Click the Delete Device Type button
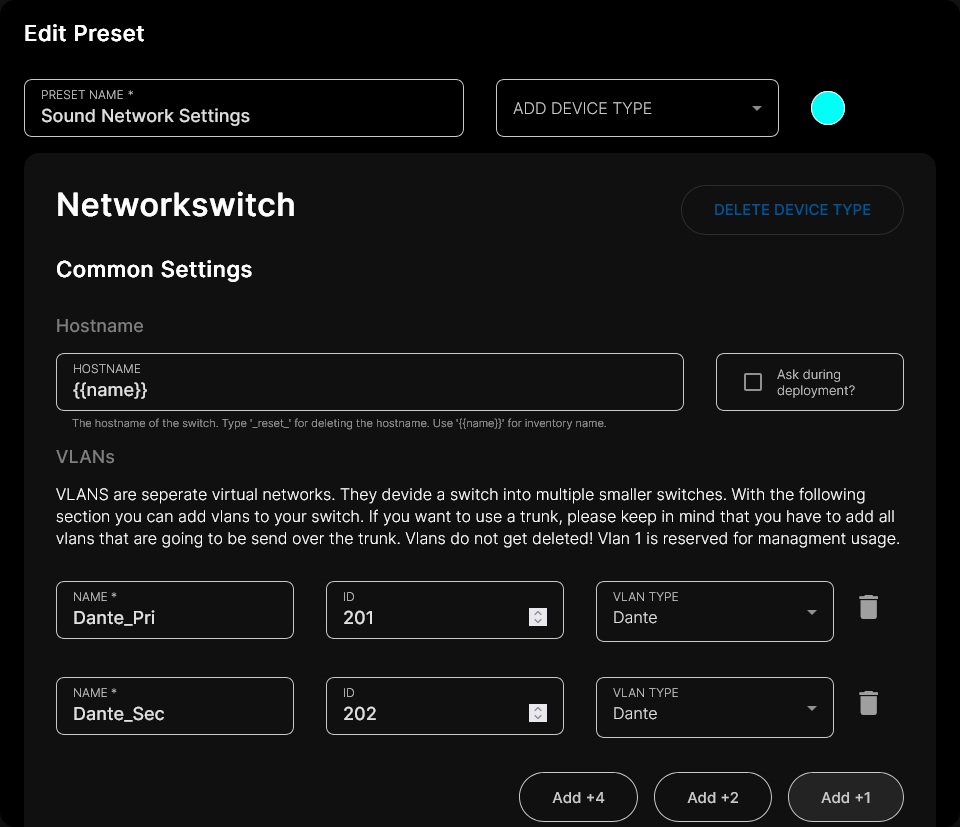This screenshot has width=960, height=827. pyautogui.click(x=792, y=210)
